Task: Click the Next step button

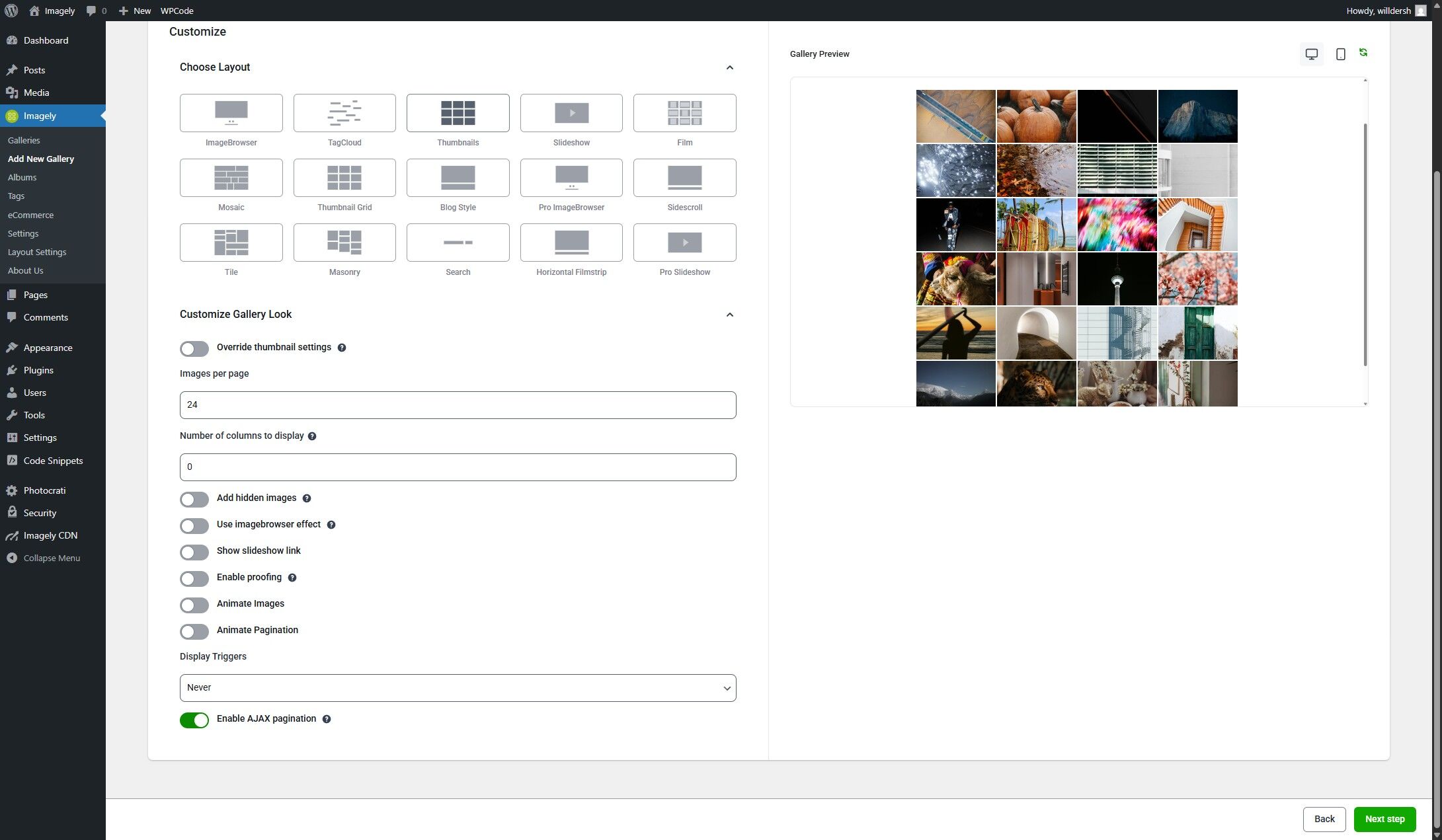Action: pyautogui.click(x=1384, y=819)
